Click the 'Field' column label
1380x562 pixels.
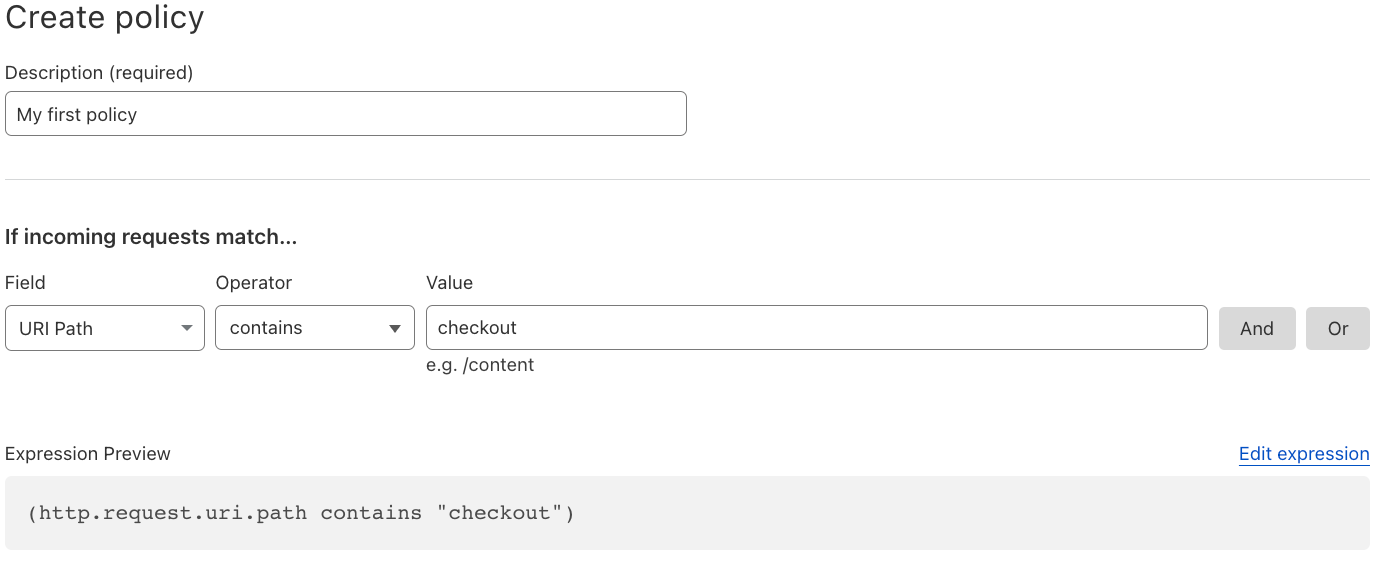pos(25,283)
